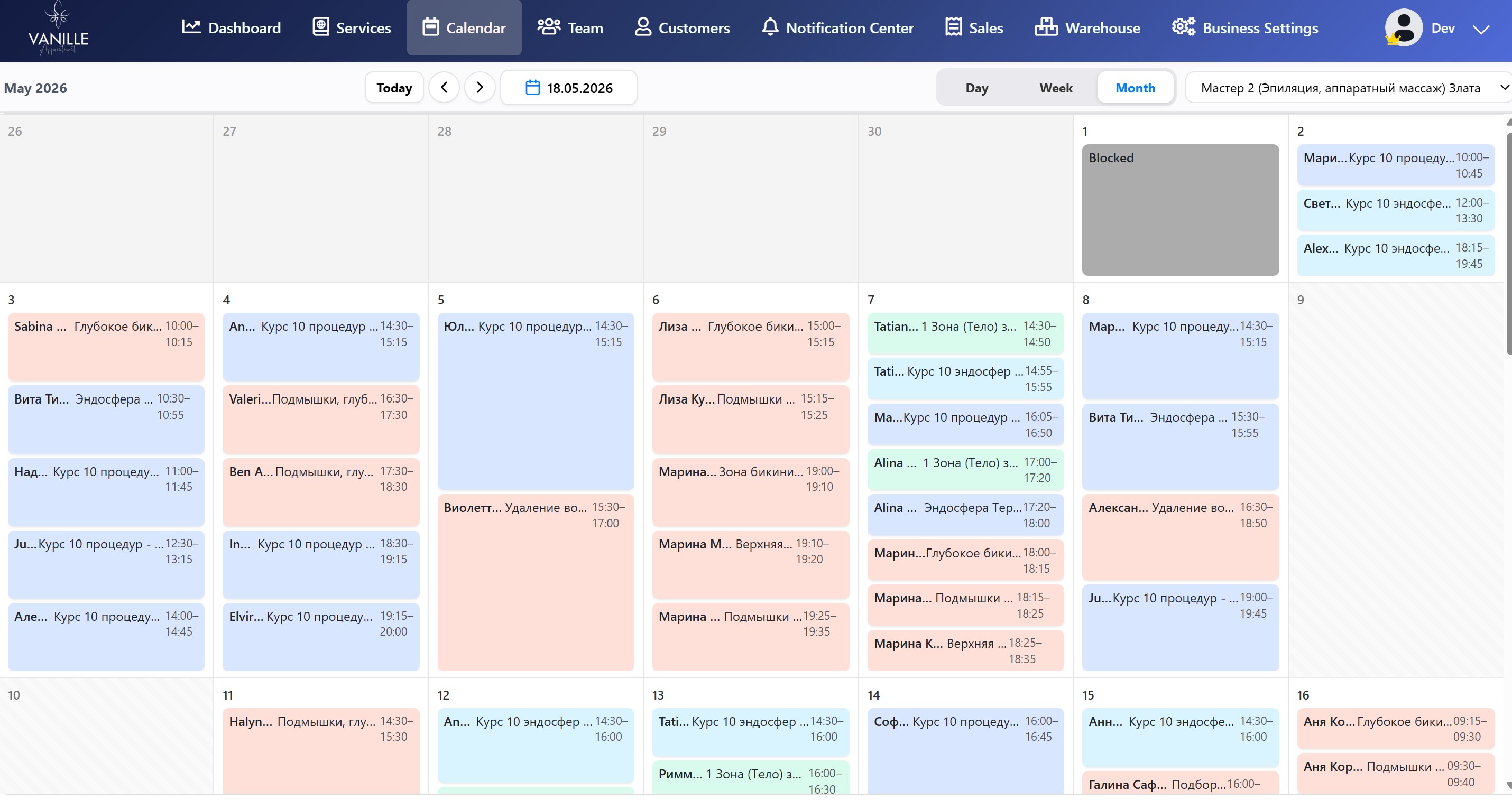Open the Notification Center menu item
Viewport: 1512px width, 800px height.
click(x=837, y=27)
